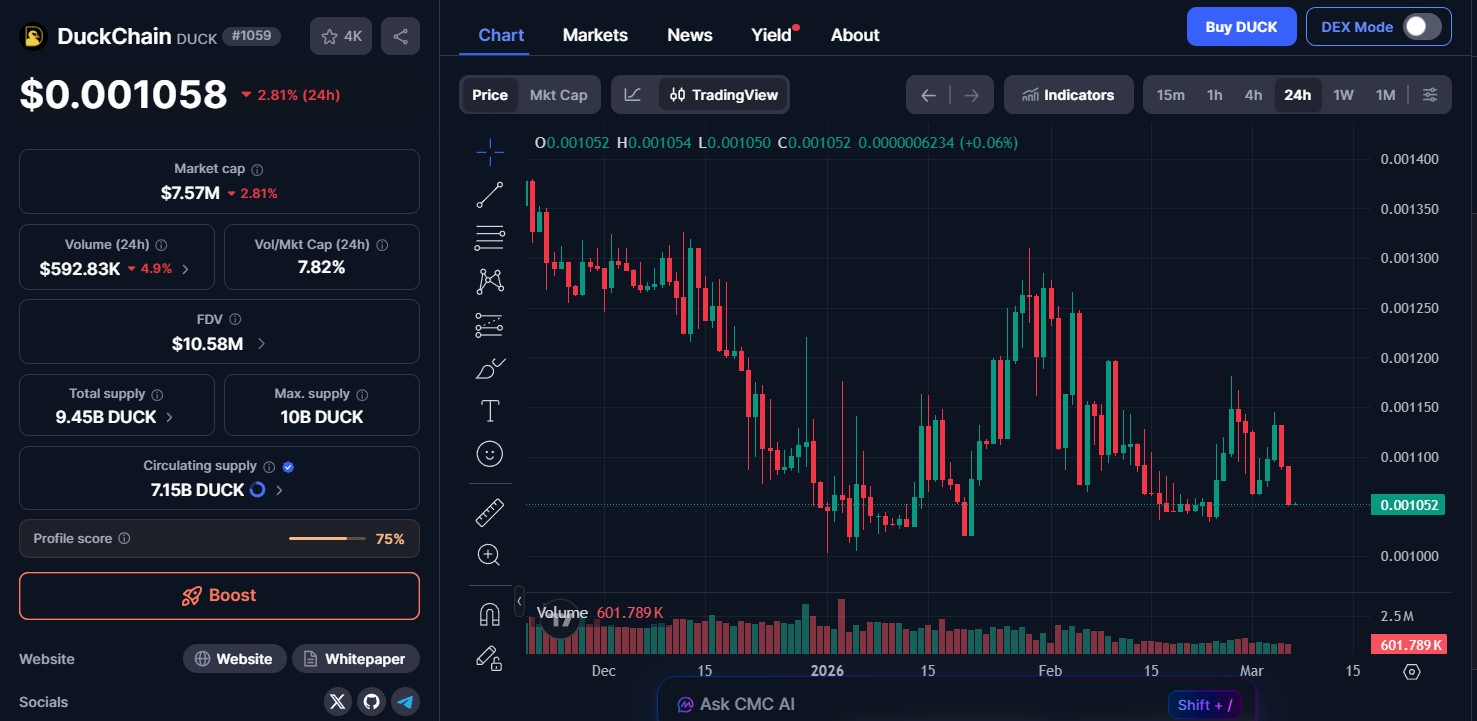Open the project Whitepaper link
1477x721 pixels.
355,658
